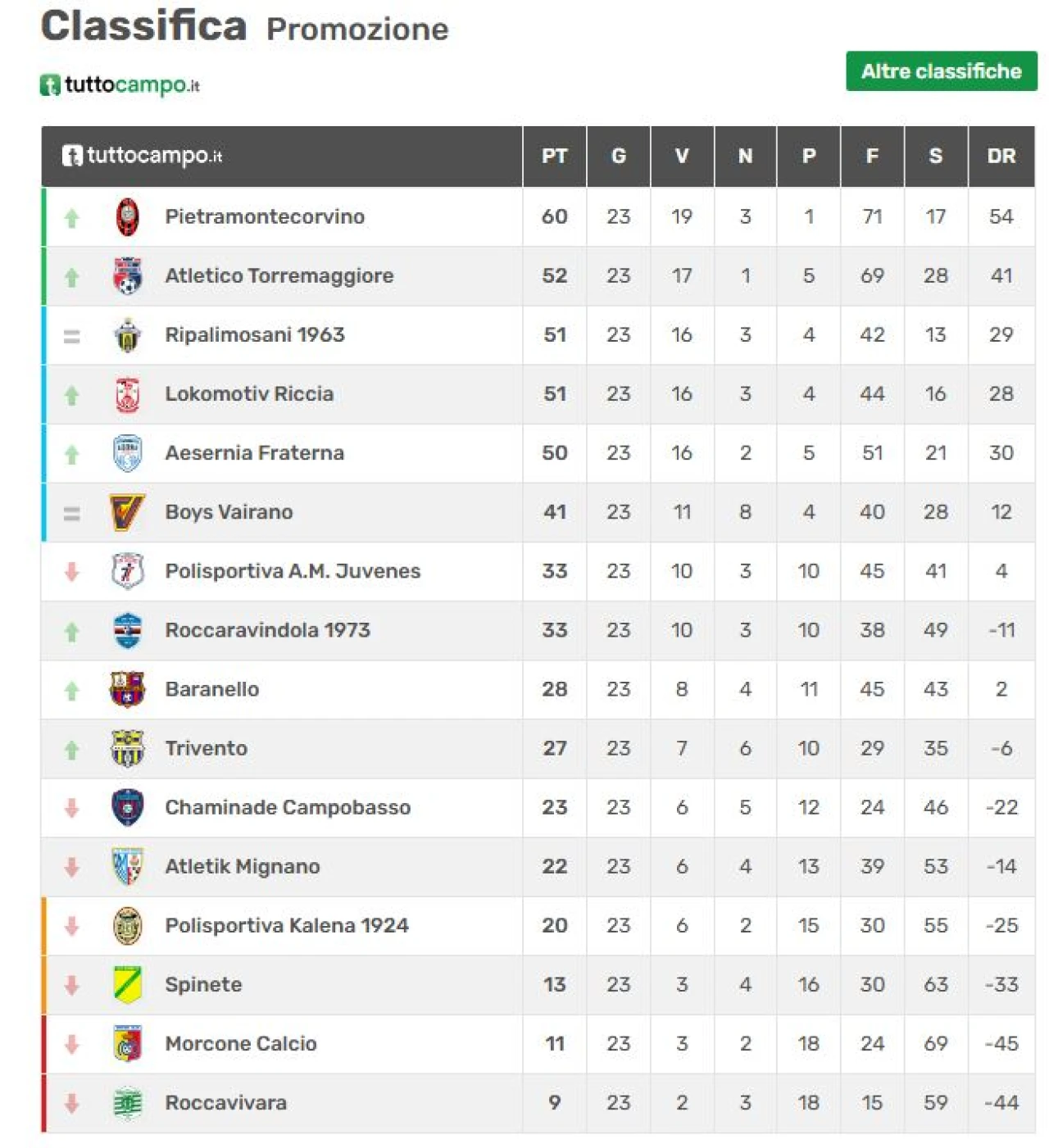Image resolution: width=1049 pixels, height=1148 pixels.
Task: Click the Atletico Torremaggiore team crest
Action: point(127,276)
